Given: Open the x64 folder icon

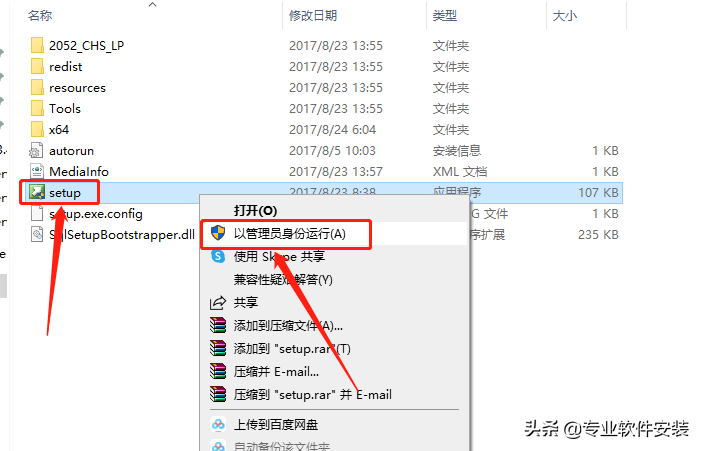Looking at the screenshot, I should click(38, 129).
